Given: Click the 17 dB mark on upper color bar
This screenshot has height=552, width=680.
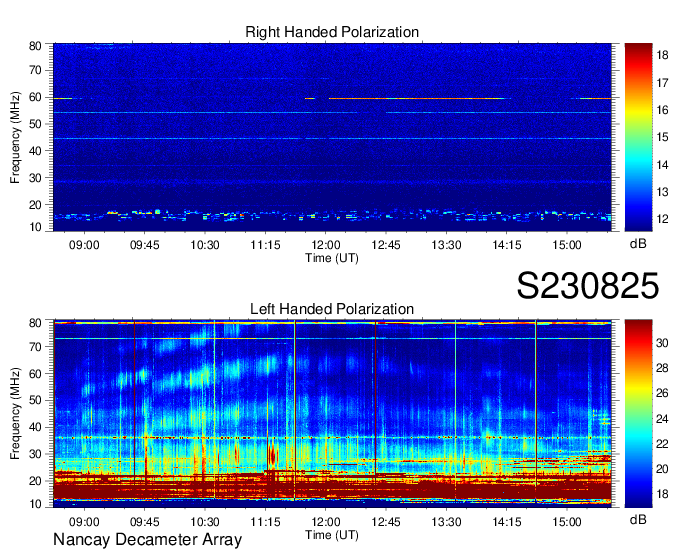Looking at the screenshot, I should [662, 83].
